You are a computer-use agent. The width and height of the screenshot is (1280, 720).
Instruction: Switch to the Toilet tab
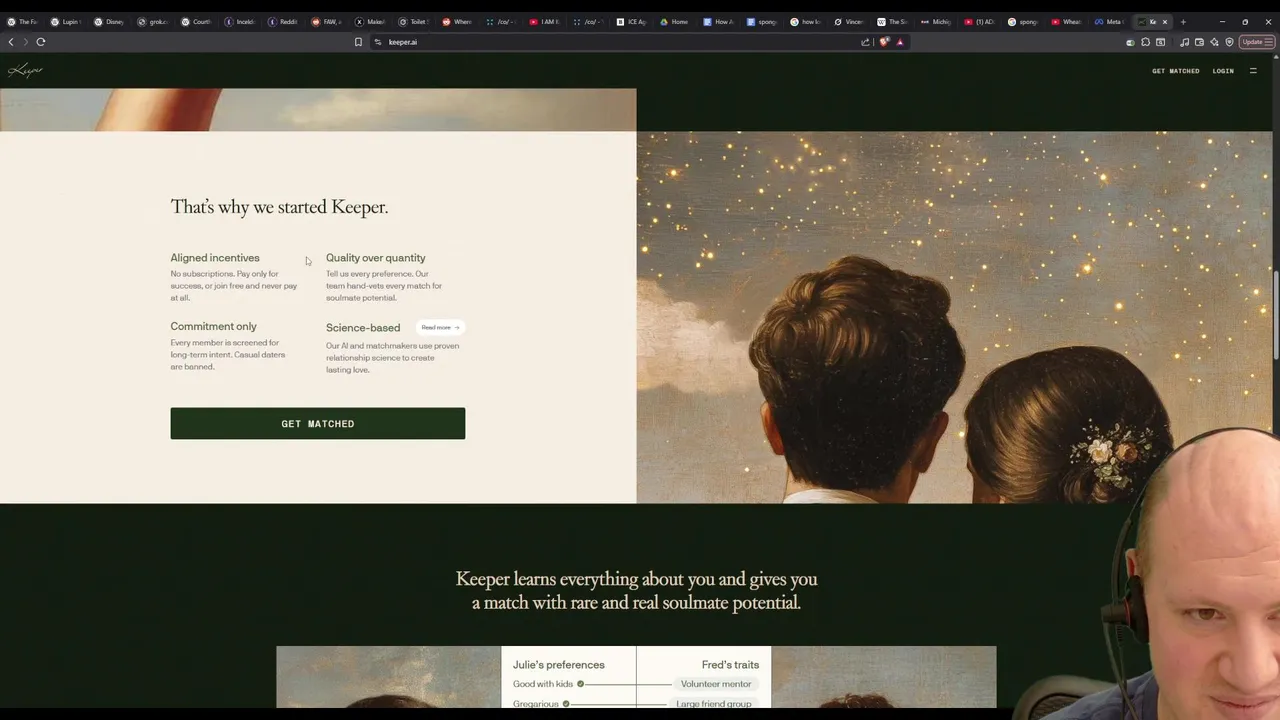[414, 21]
